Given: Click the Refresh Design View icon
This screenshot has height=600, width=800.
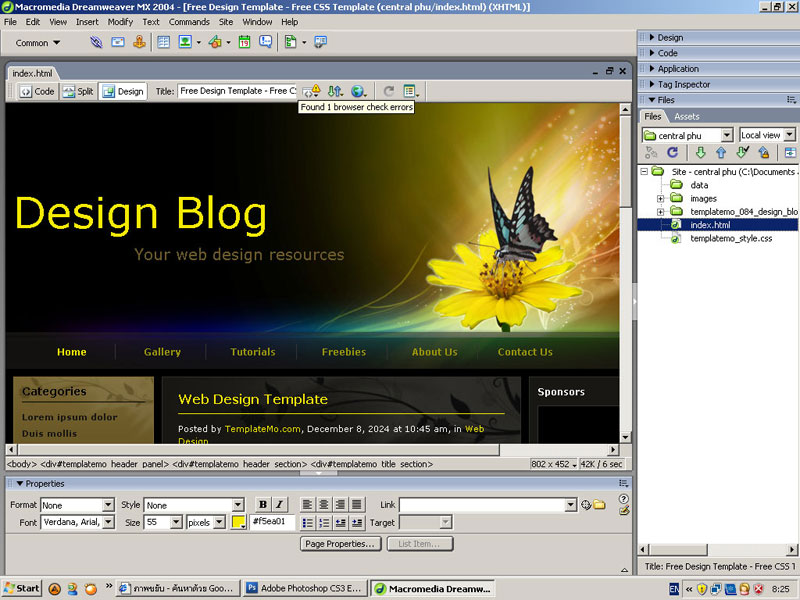Looking at the screenshot, I should pyautogui.click(x=389, y=91).
